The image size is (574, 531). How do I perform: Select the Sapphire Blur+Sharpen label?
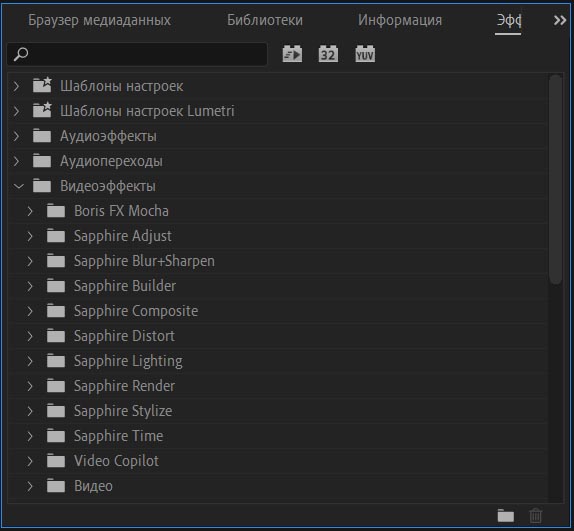(144, 261)
